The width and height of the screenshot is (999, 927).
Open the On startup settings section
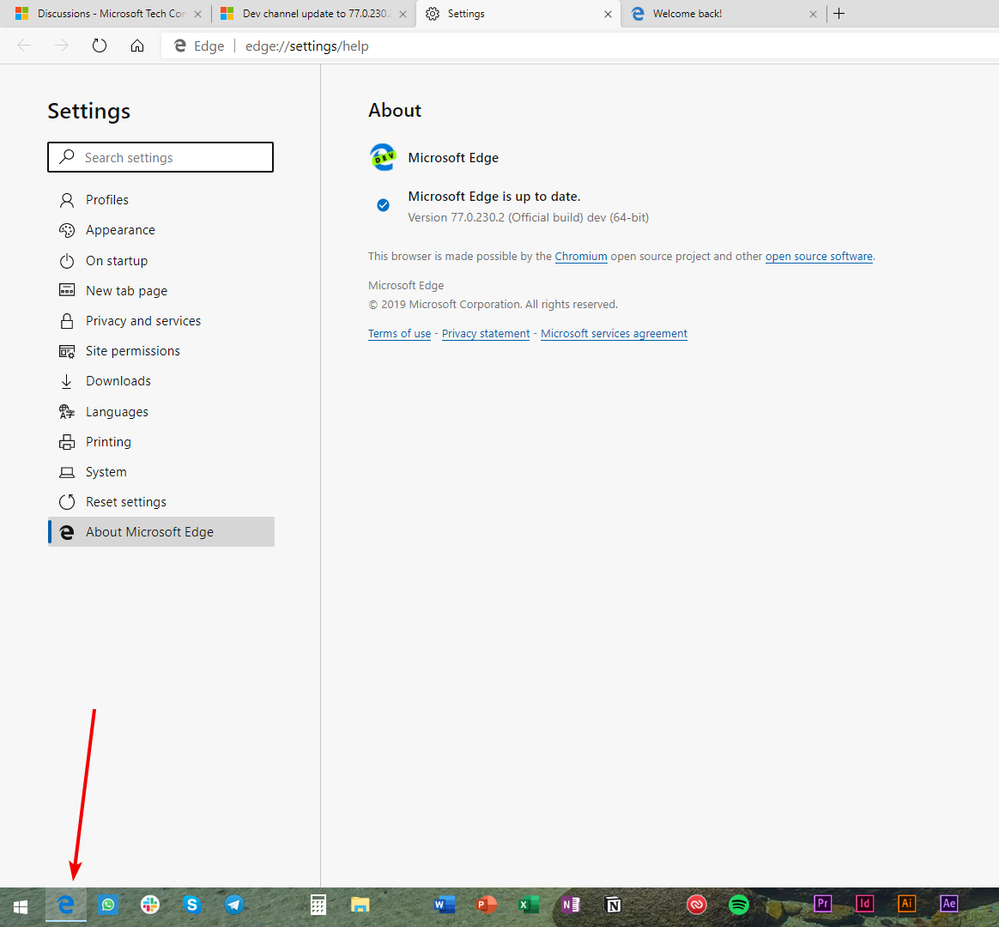(x=161, y=261)
